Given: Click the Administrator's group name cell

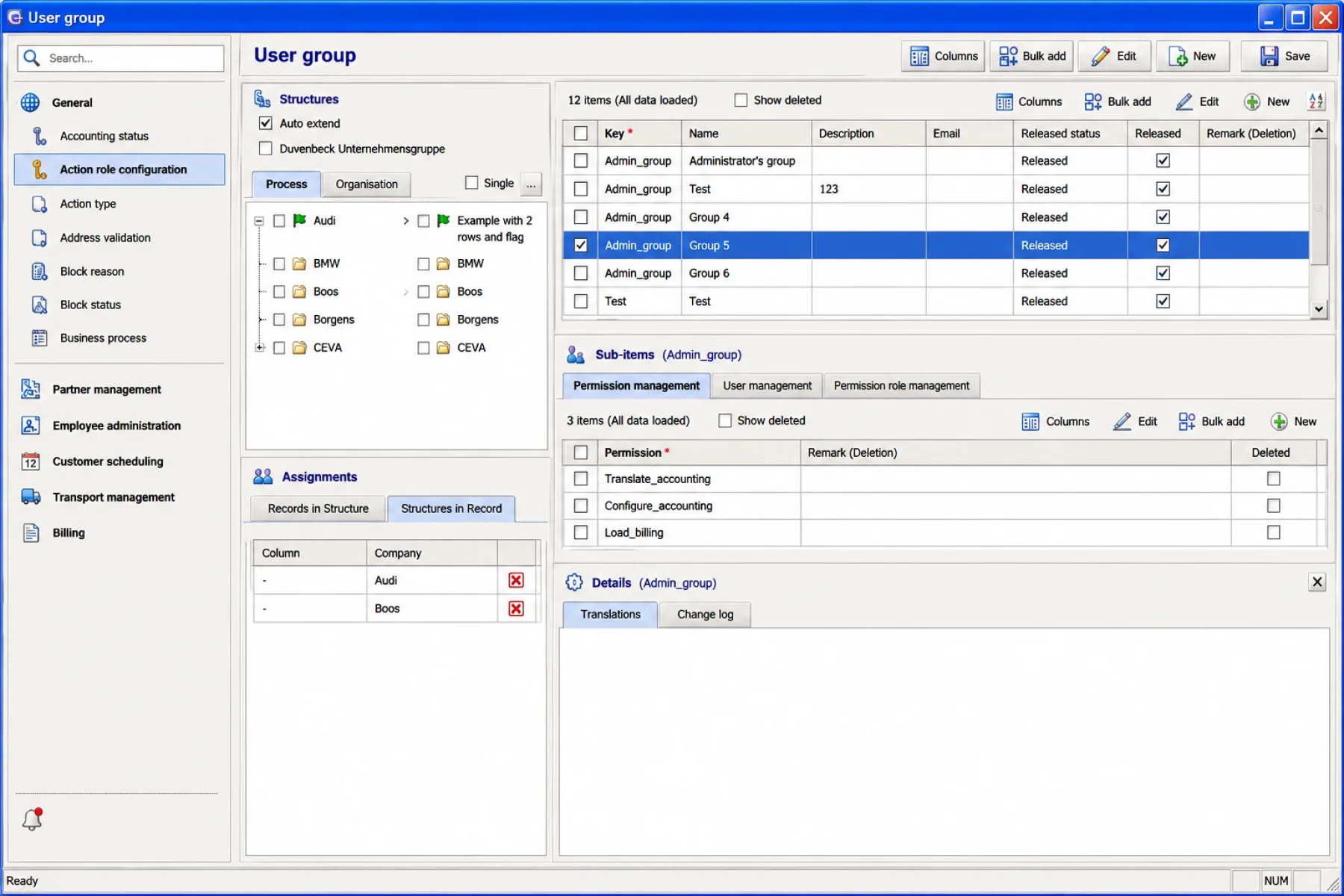Looking at the screenshot, I should point(746,161).
